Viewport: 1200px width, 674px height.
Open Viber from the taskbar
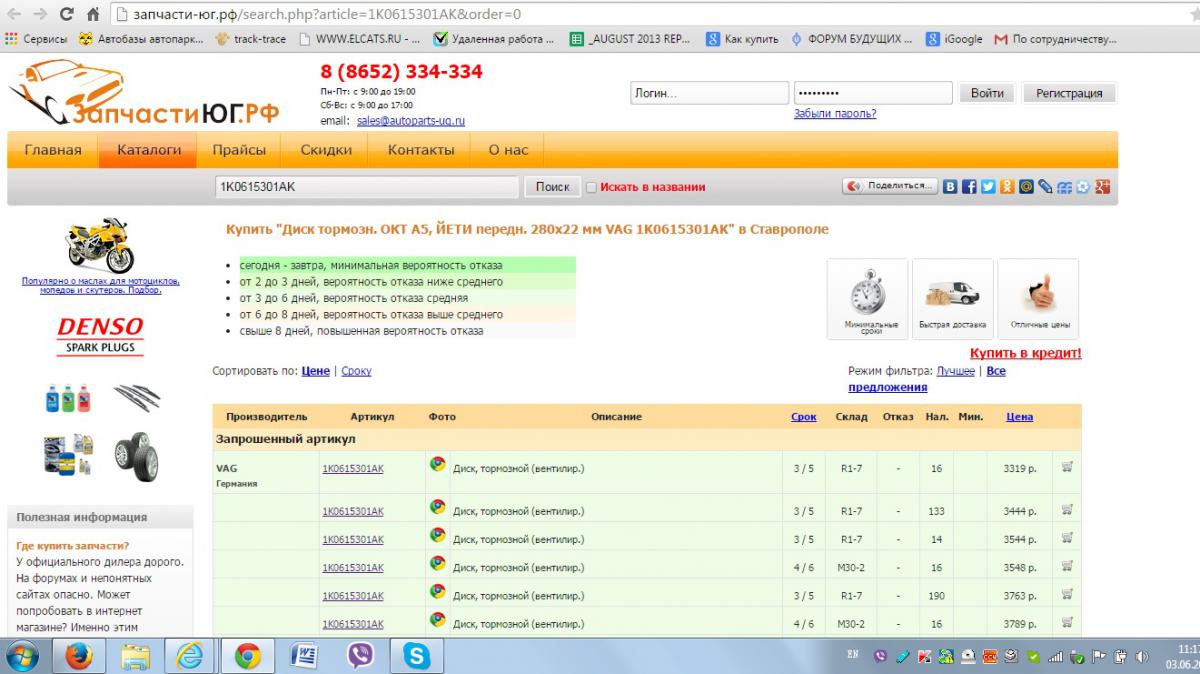coord(359,656)
